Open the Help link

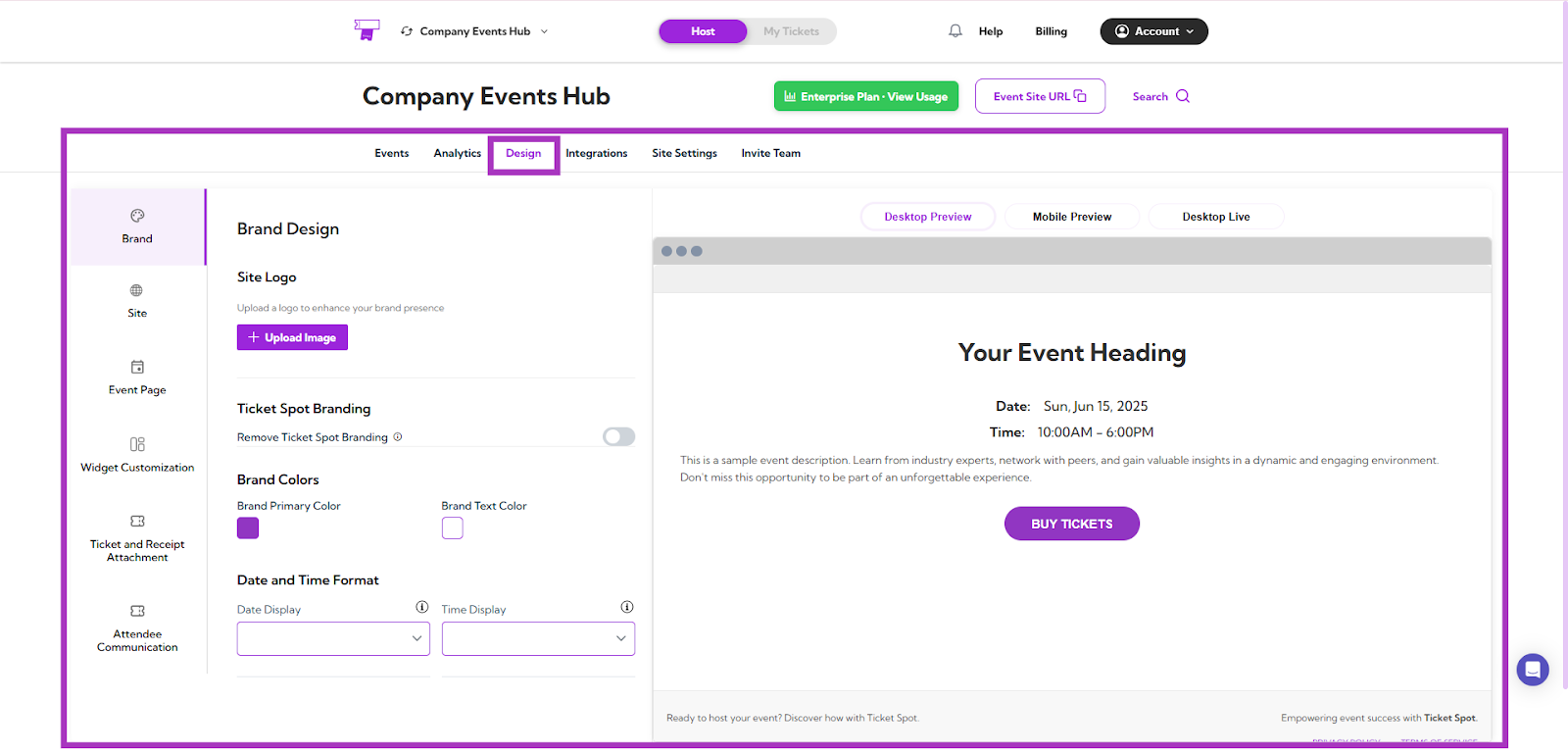tap(991, 31)
